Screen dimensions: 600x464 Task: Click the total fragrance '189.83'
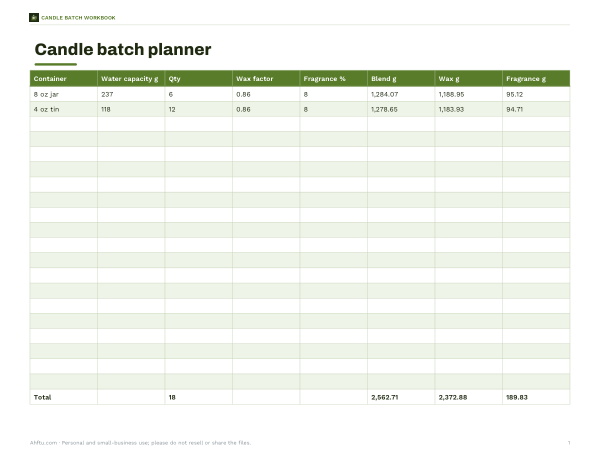[517, 397]
